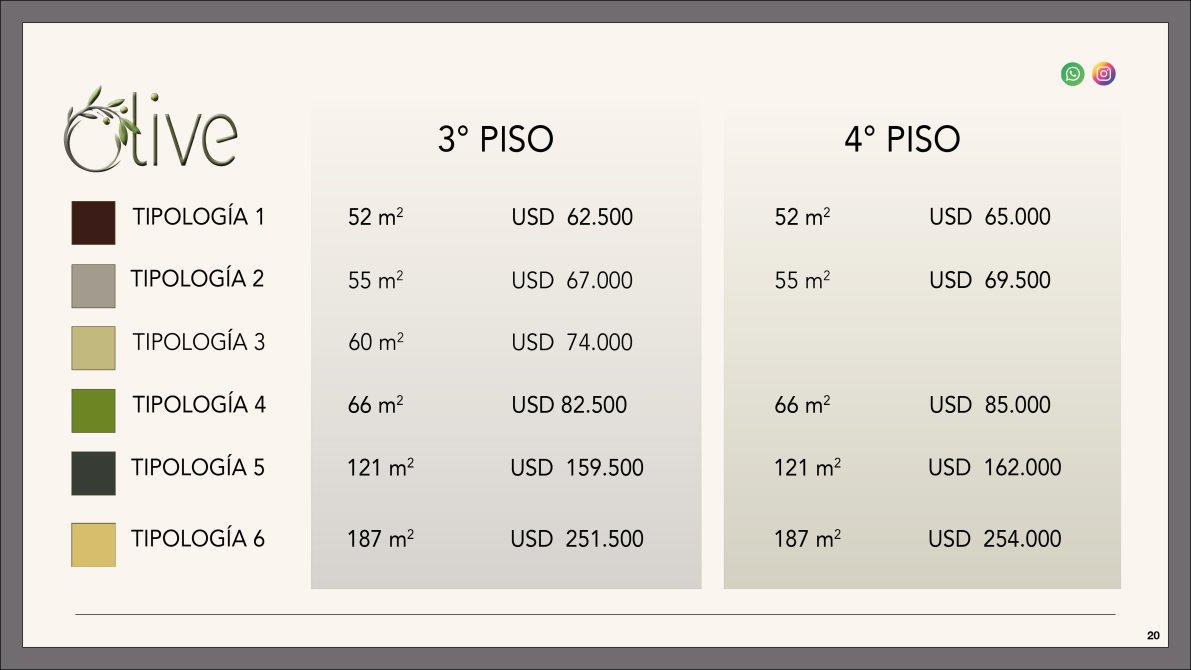1191x670 pixels.
Task: Select the green Tipología 4 swatch
Action: click(x=93, y=411)
